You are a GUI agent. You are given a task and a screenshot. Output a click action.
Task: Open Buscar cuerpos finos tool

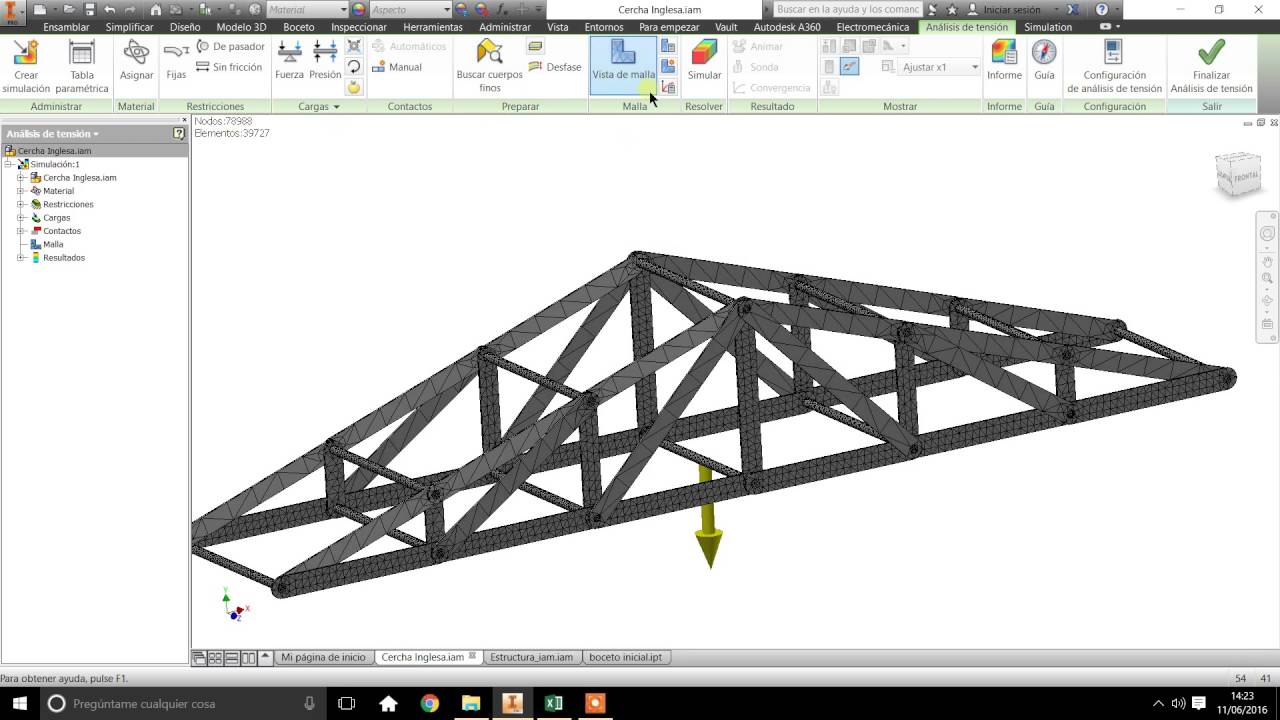tap(489, 67)
